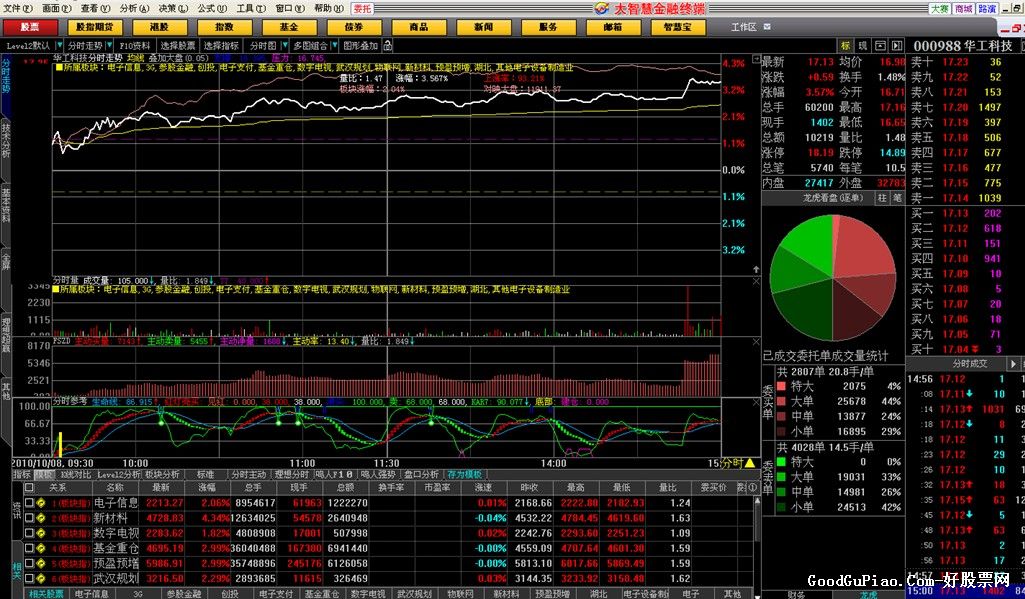Open the Level2默认 dropdown arrow
Image resolution: width=1025 pixels, height=599 pixels.
(59, 45)
